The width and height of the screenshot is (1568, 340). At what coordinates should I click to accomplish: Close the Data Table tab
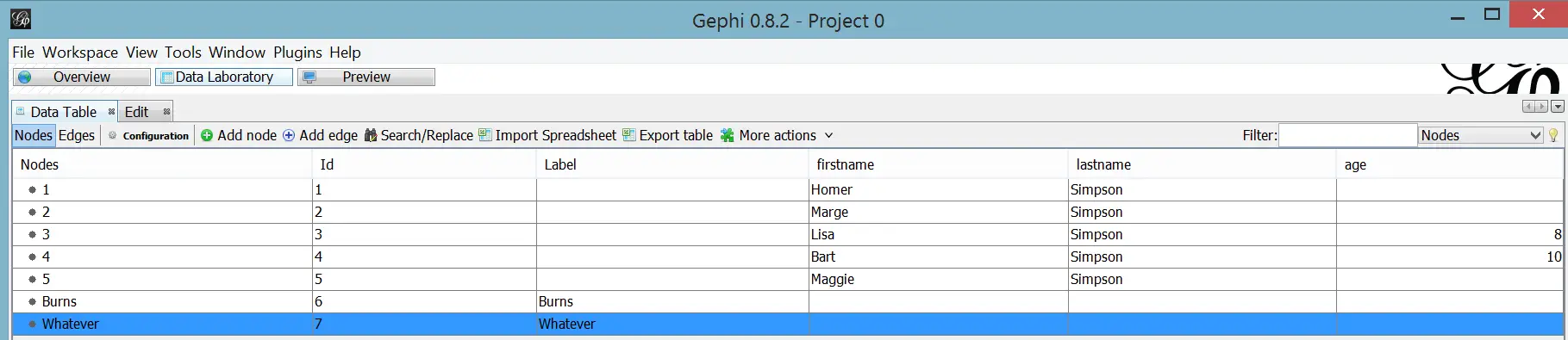point(111,112)
